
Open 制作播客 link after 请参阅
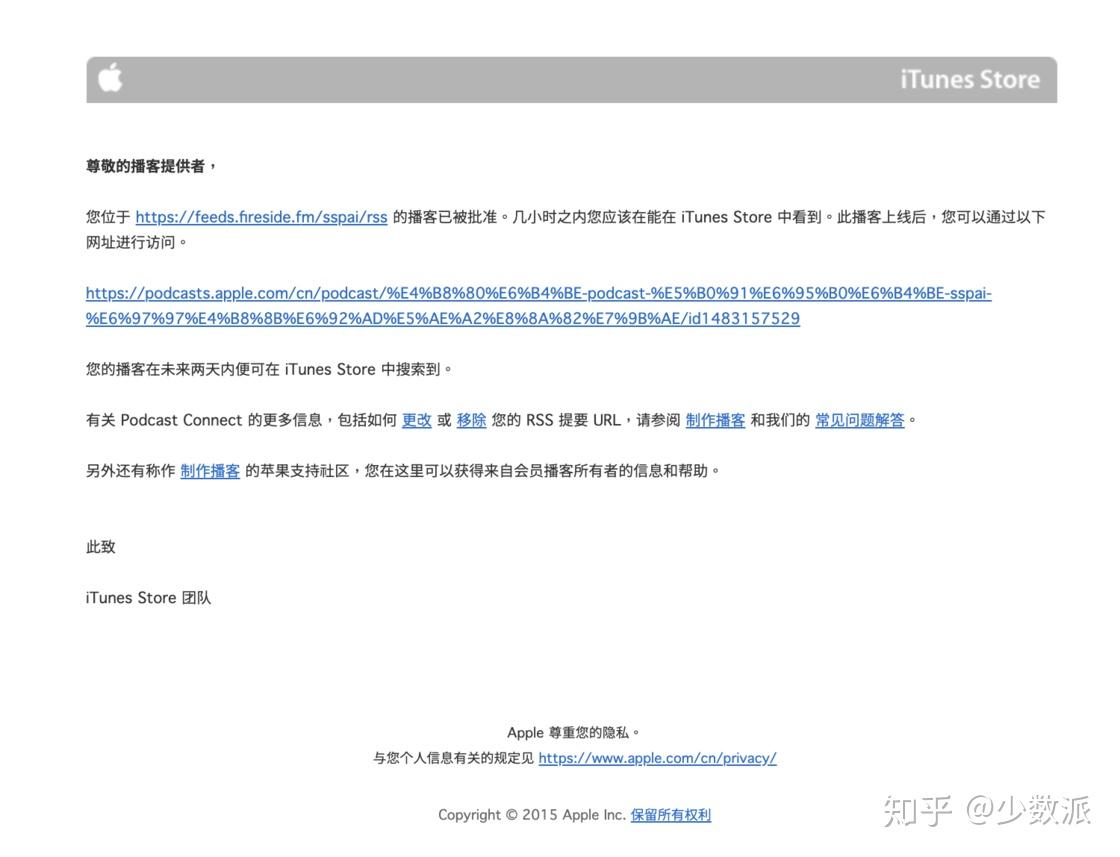[715, 420]
